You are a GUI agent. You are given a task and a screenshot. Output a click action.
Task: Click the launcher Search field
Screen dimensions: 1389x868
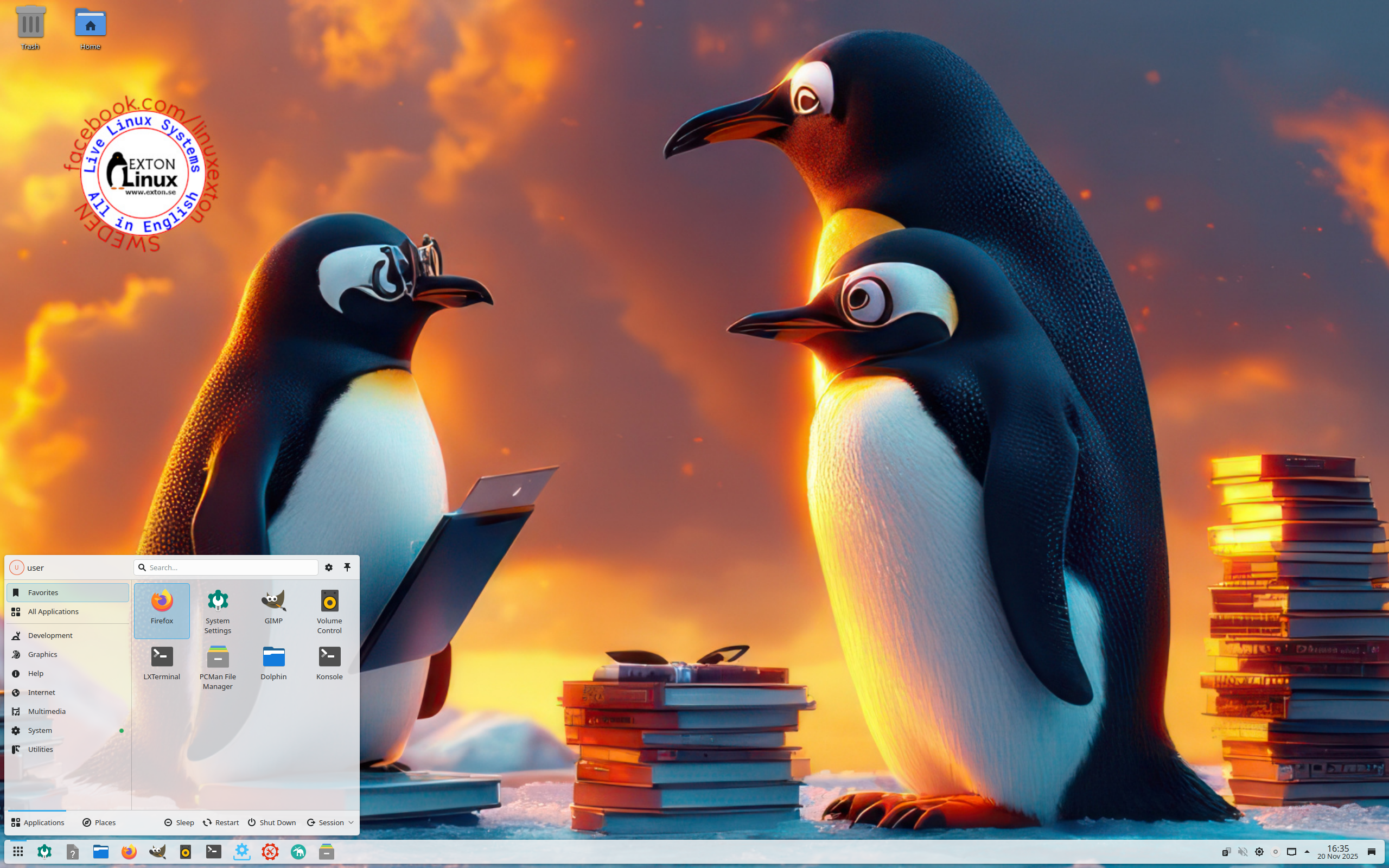click(226, 567)
